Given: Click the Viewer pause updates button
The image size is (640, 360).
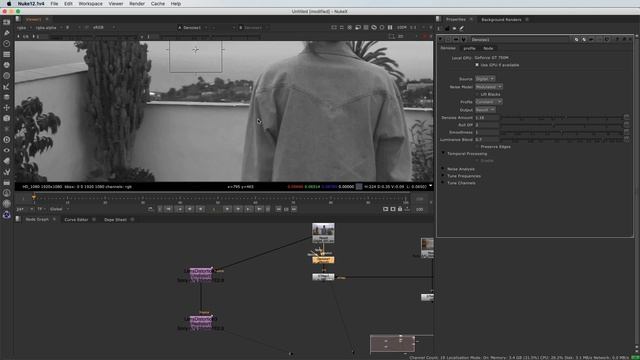Looking at the screenshot, I should [390, 27].
